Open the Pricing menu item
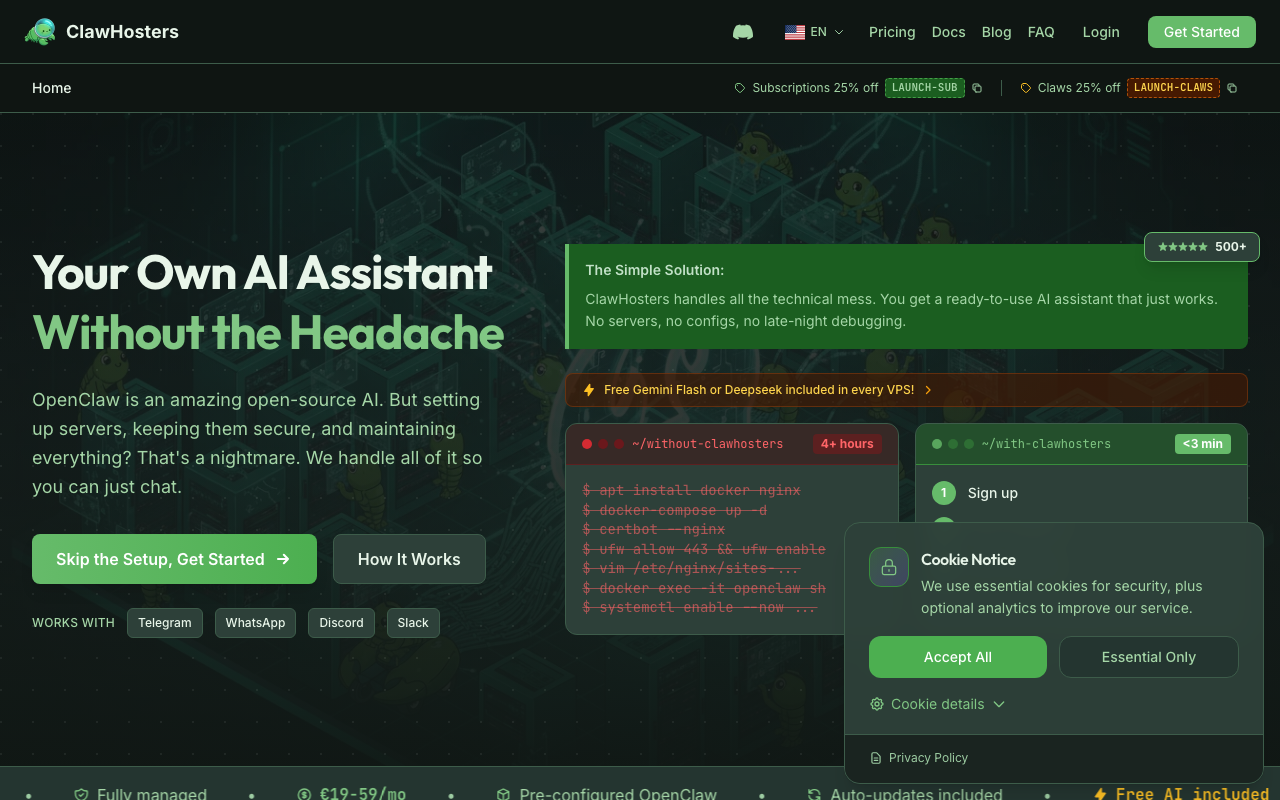This screenshot has height=800, width=1280. pos(891,32)
